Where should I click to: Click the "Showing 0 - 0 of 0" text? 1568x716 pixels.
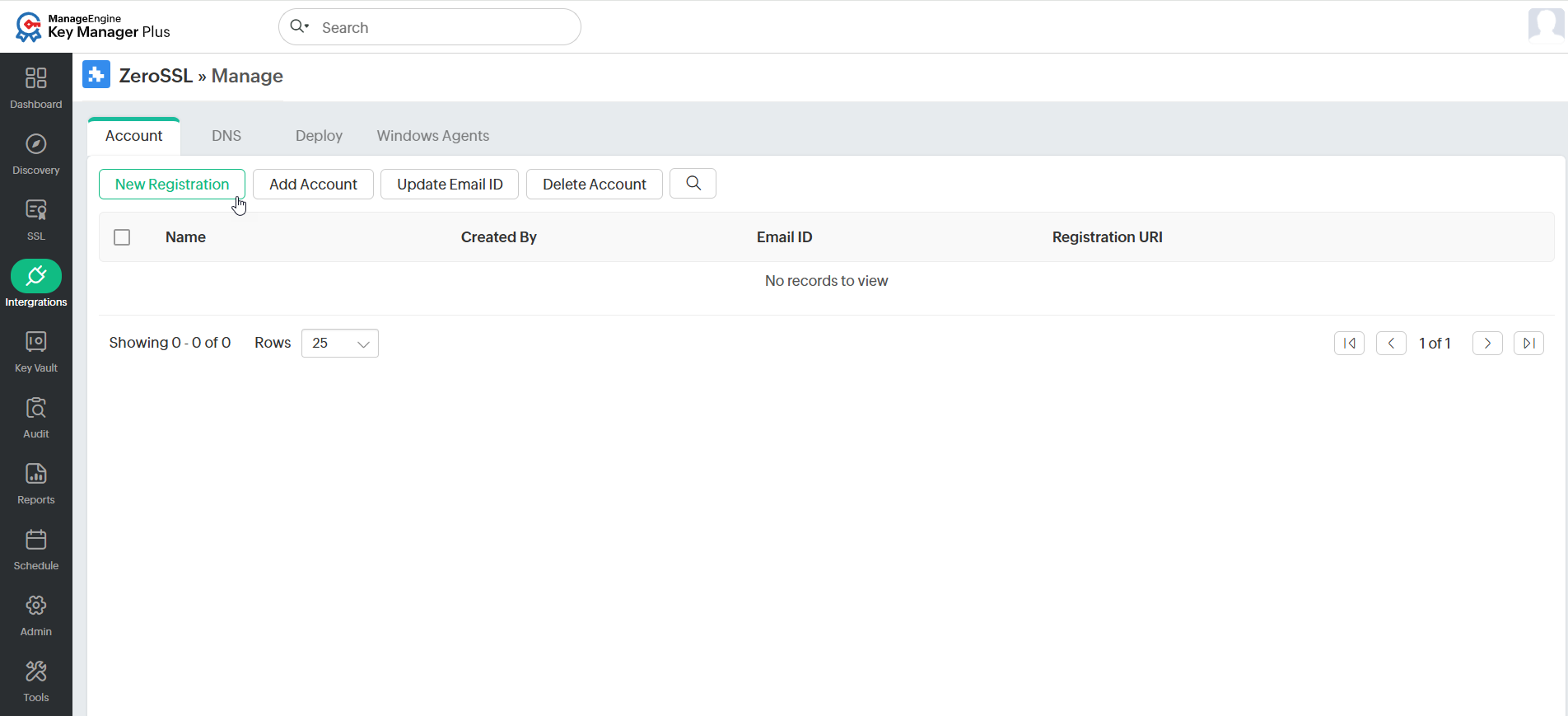(170, 343)
